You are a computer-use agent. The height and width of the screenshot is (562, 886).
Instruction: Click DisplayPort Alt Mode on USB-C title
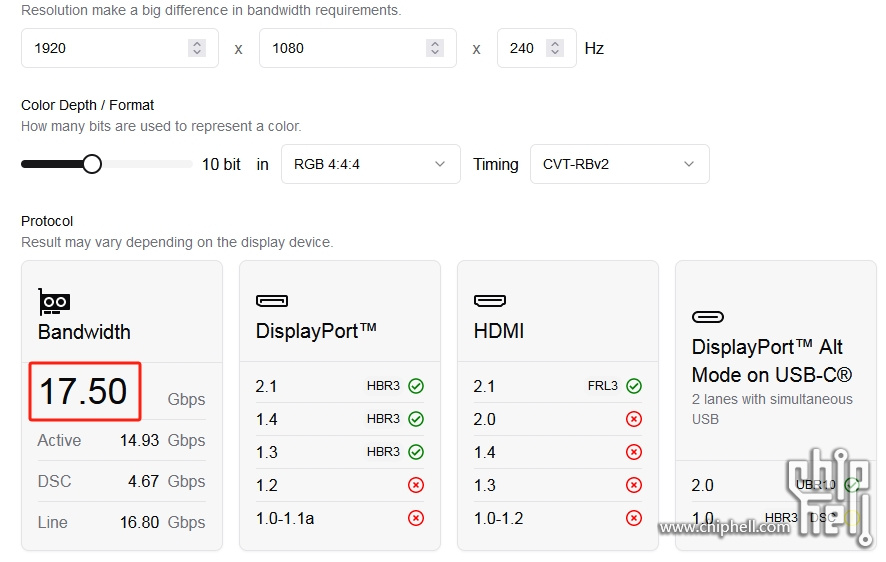tap(772, 361)
